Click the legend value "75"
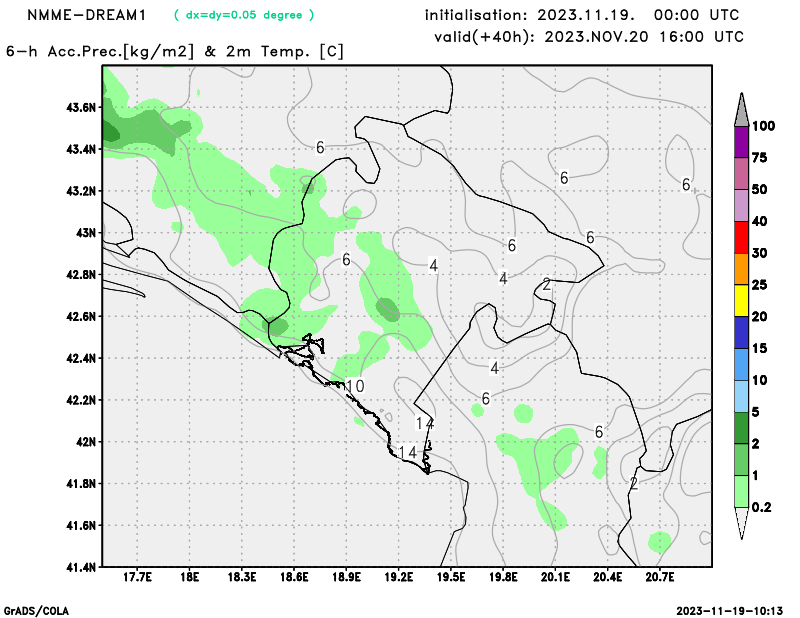The image size is (800, 618). tap(760, 158)
